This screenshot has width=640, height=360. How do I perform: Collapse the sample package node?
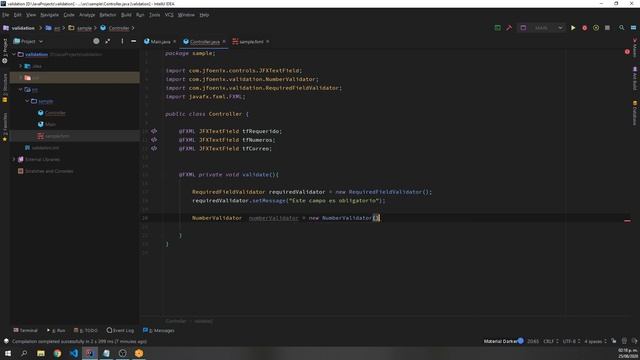pos(27,101)
